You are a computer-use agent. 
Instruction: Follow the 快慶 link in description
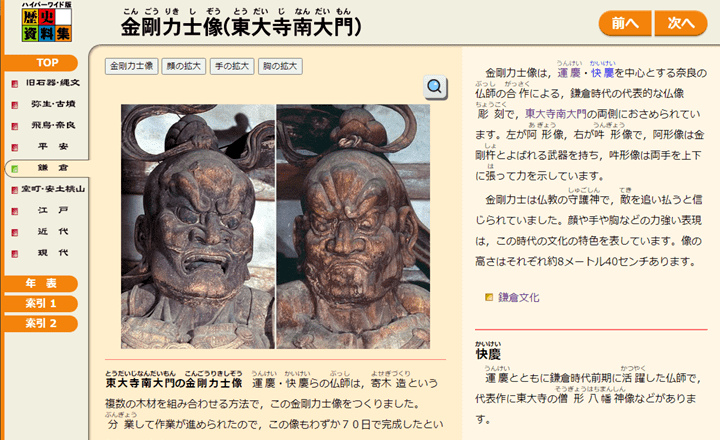[602, 73]
